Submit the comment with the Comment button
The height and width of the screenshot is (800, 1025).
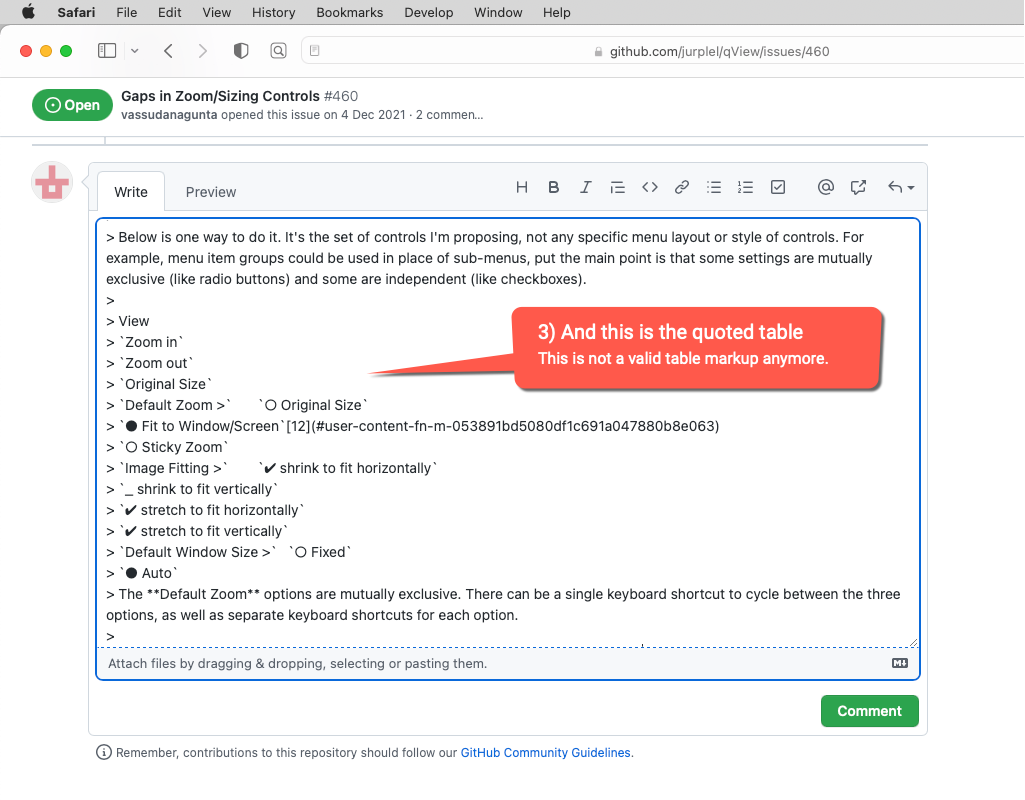coord(869,711)
